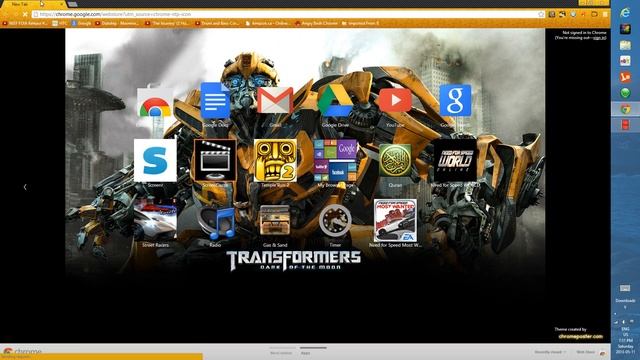Switch to the Most visited page
The height and width of the screenshot is (360, 640).
(281, 353)
